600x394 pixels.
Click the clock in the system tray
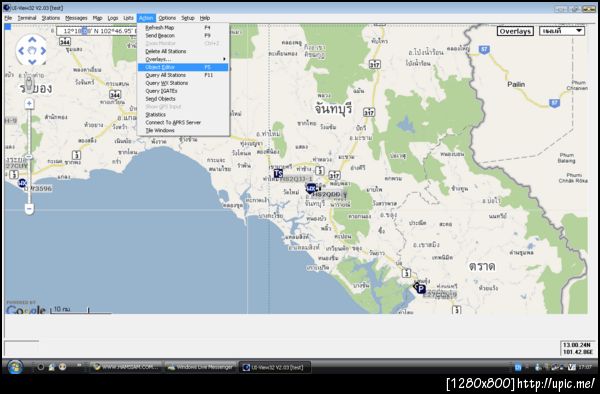coord(585,367)
